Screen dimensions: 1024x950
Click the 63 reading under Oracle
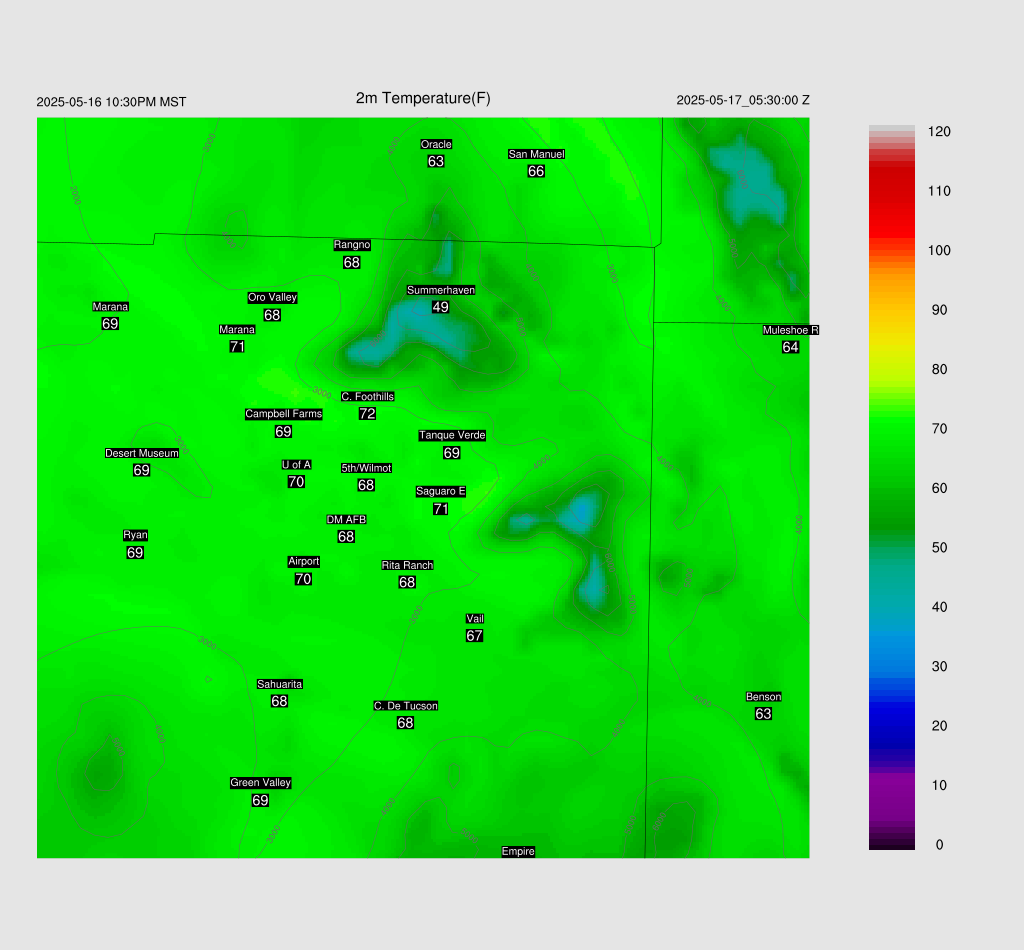tap(436, 161)
